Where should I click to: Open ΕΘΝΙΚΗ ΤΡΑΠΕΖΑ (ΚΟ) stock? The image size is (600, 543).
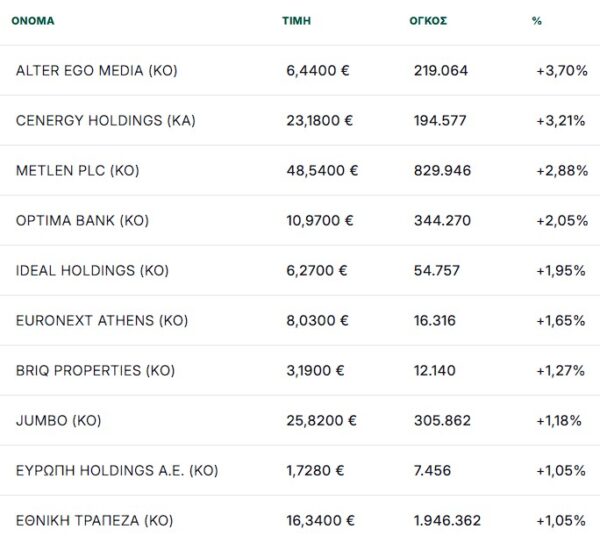95,521
